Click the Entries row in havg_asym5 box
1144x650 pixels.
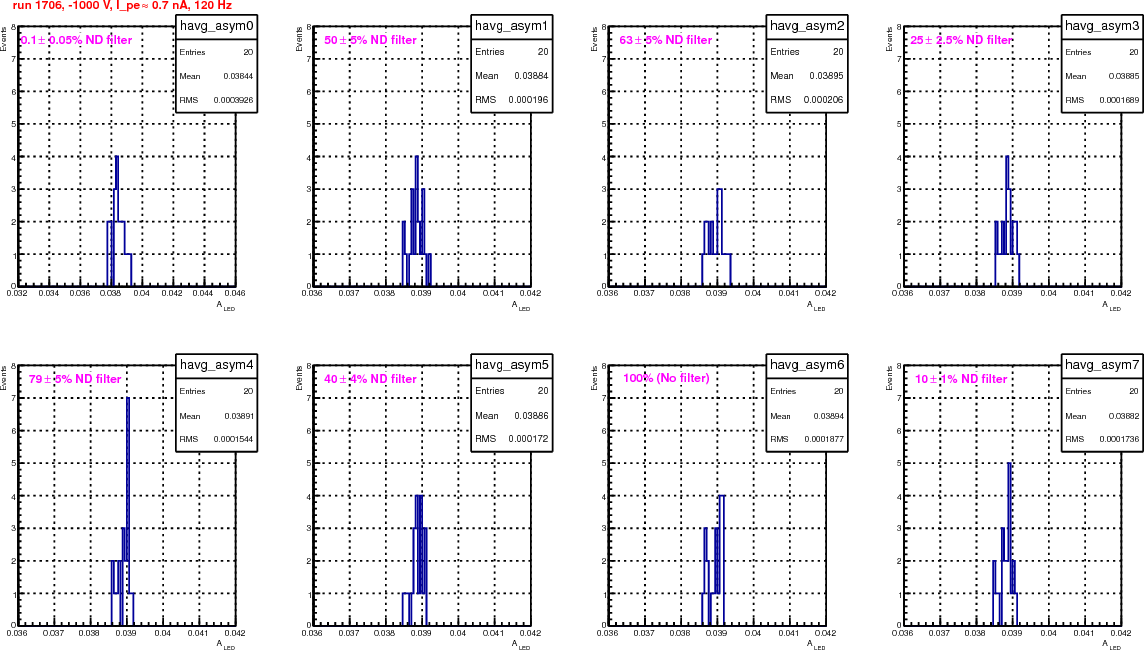point(511,391)
